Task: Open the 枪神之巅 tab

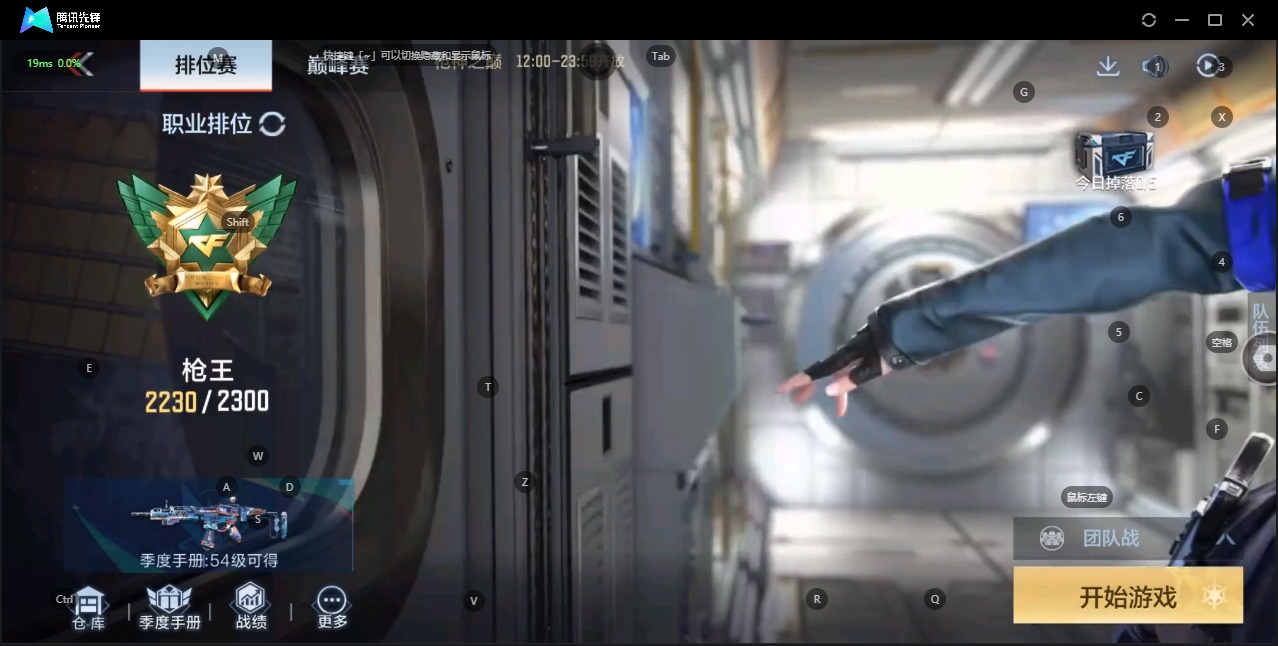Action: pos(467,61)
